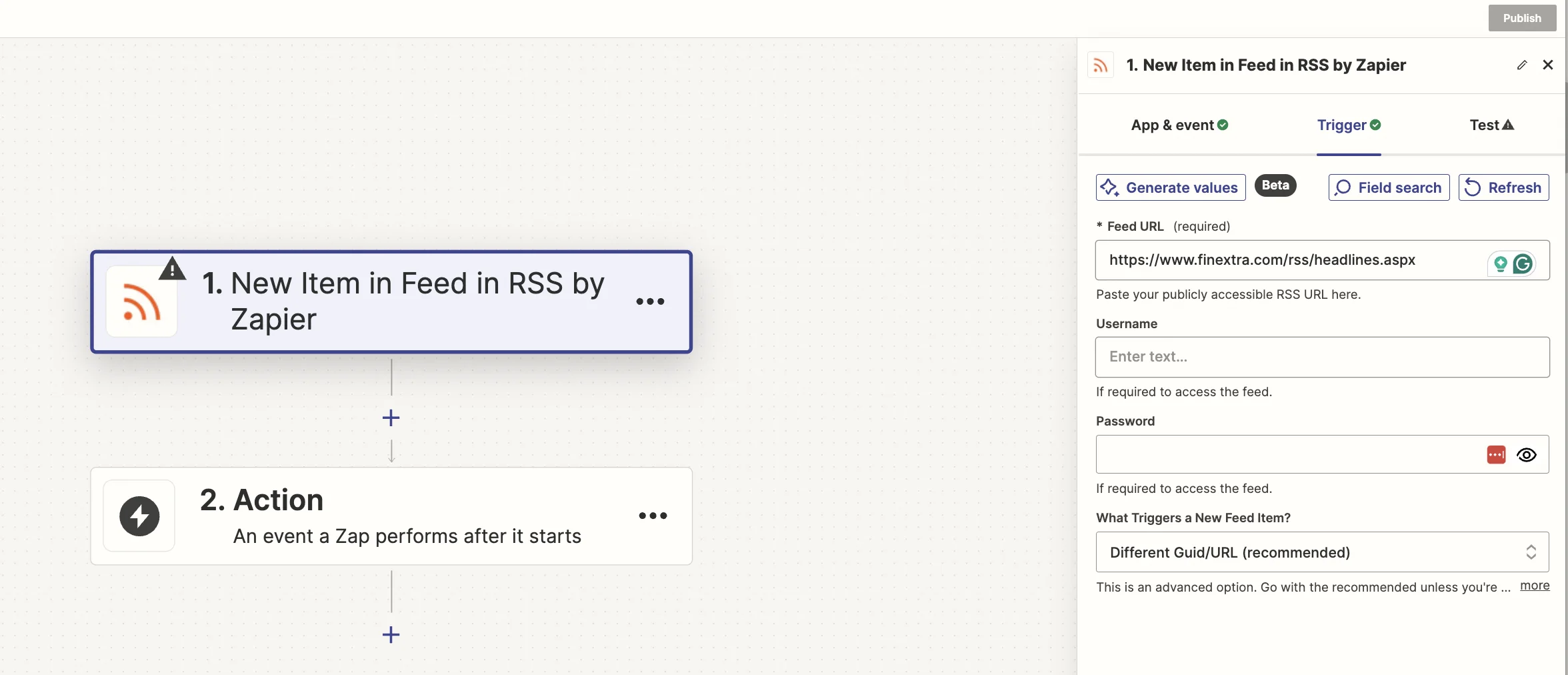Focus the Username text field

pos(1322,357)
